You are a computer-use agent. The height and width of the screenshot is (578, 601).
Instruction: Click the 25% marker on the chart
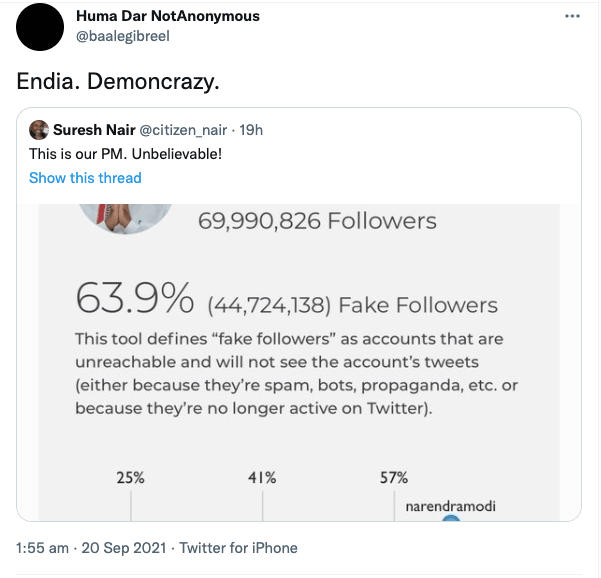point(130,478)
